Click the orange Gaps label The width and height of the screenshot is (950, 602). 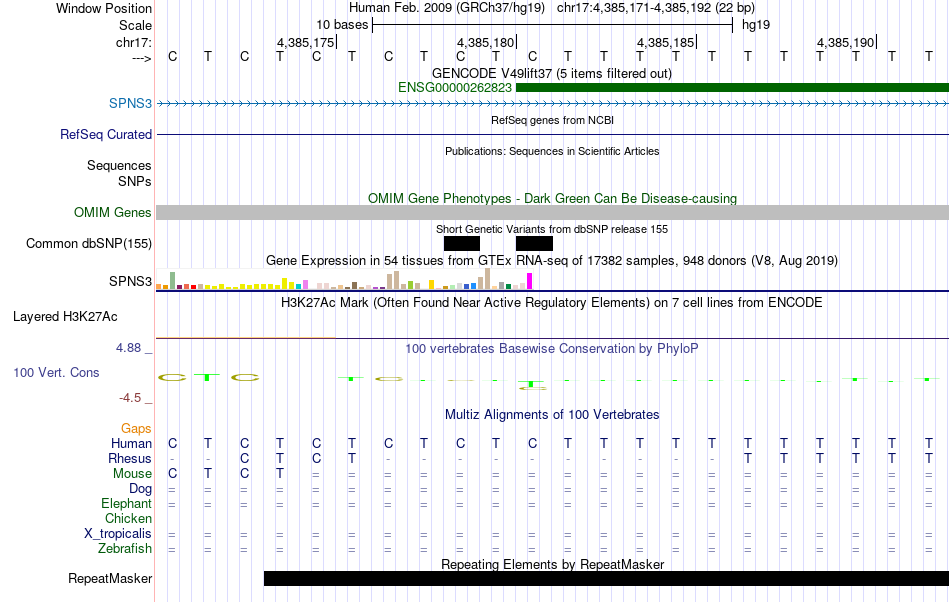pos(136,429)
